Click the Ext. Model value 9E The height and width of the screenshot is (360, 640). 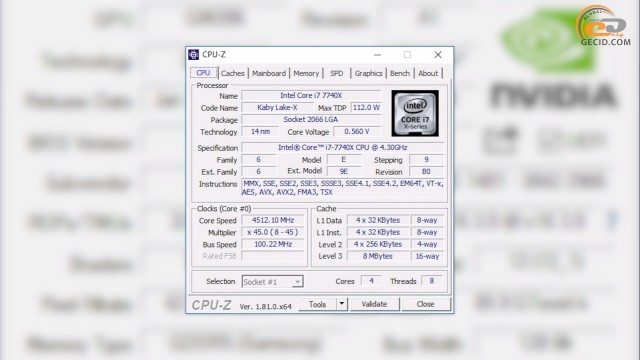[x=344, y=171]
